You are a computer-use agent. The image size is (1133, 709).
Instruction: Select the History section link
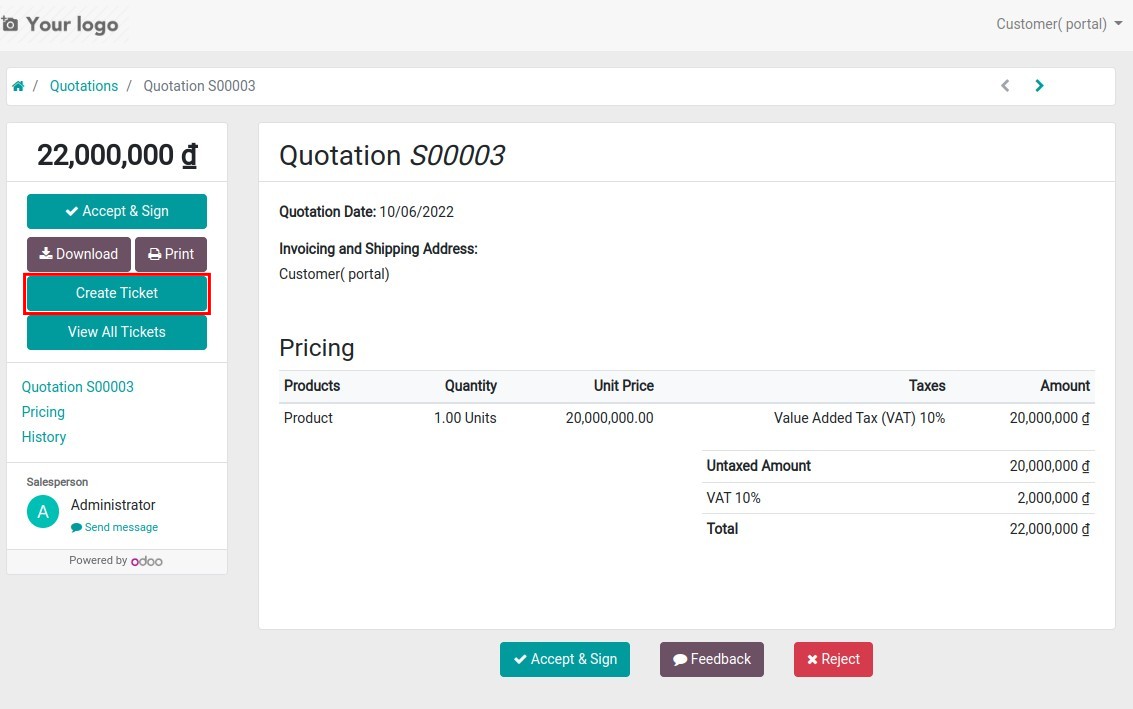click(44, 437)
